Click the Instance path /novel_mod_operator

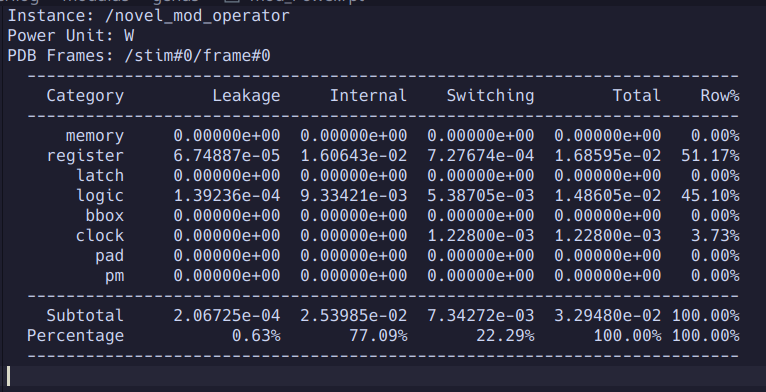pyautogui.click(x=197, y=16)
